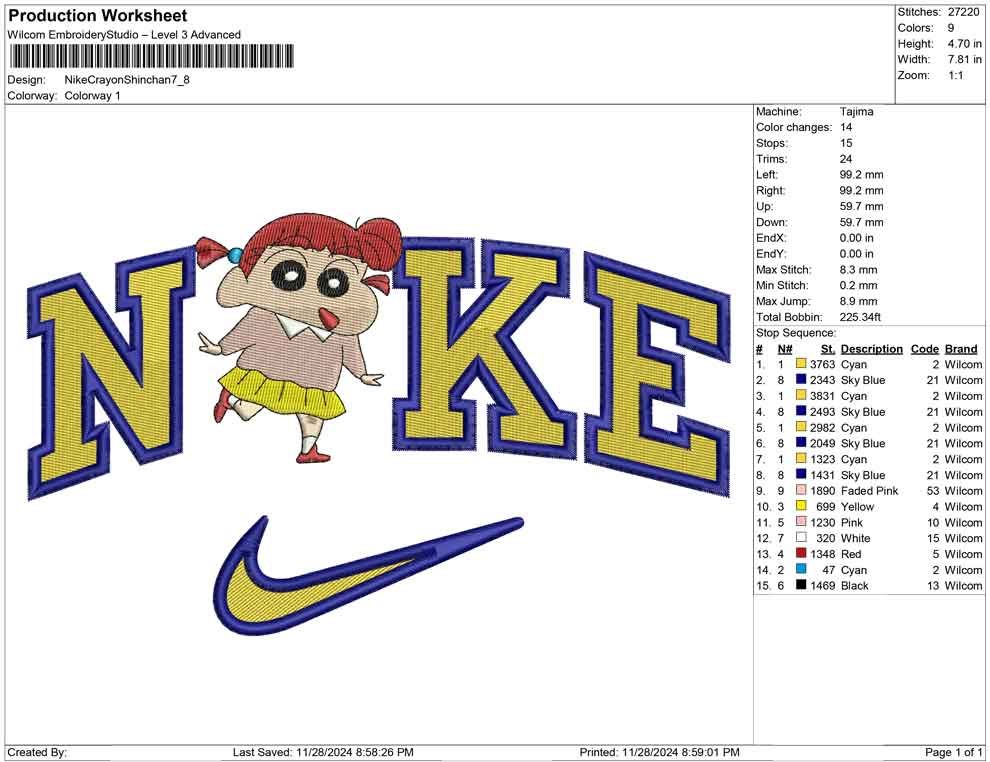Image resolution: width=990 pixels, height=762 pixels.
Task: Choose the red swatch next to 1348 Red
Action: [x=801, y=553]
